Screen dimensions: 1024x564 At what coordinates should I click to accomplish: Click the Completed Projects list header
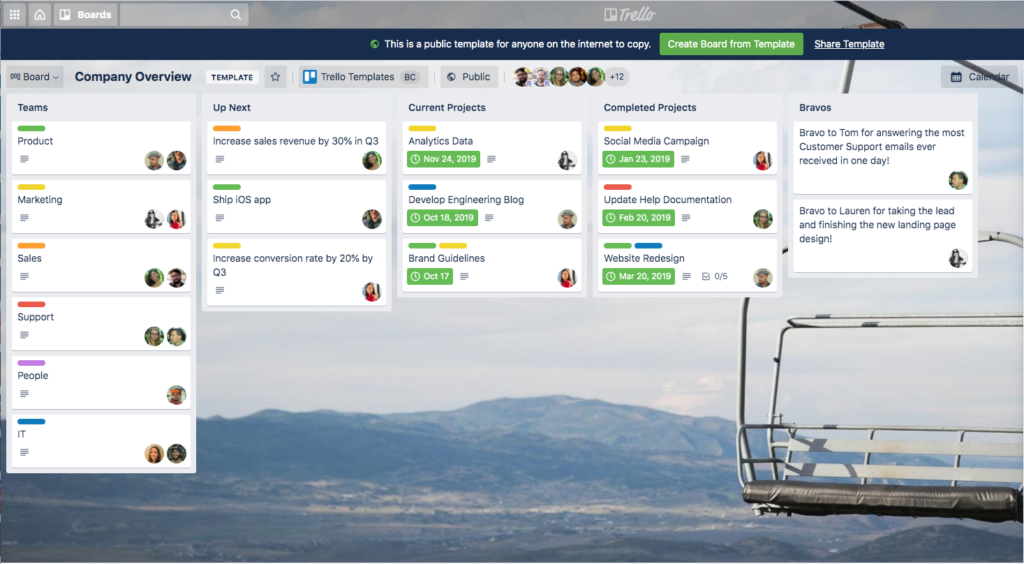click(x=650, y=108)
